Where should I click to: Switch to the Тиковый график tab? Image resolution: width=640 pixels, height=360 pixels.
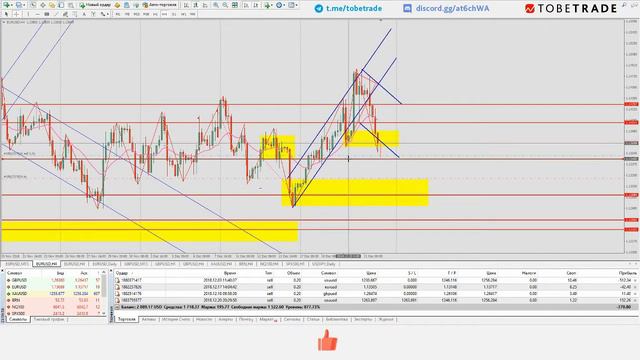point(49,319)
